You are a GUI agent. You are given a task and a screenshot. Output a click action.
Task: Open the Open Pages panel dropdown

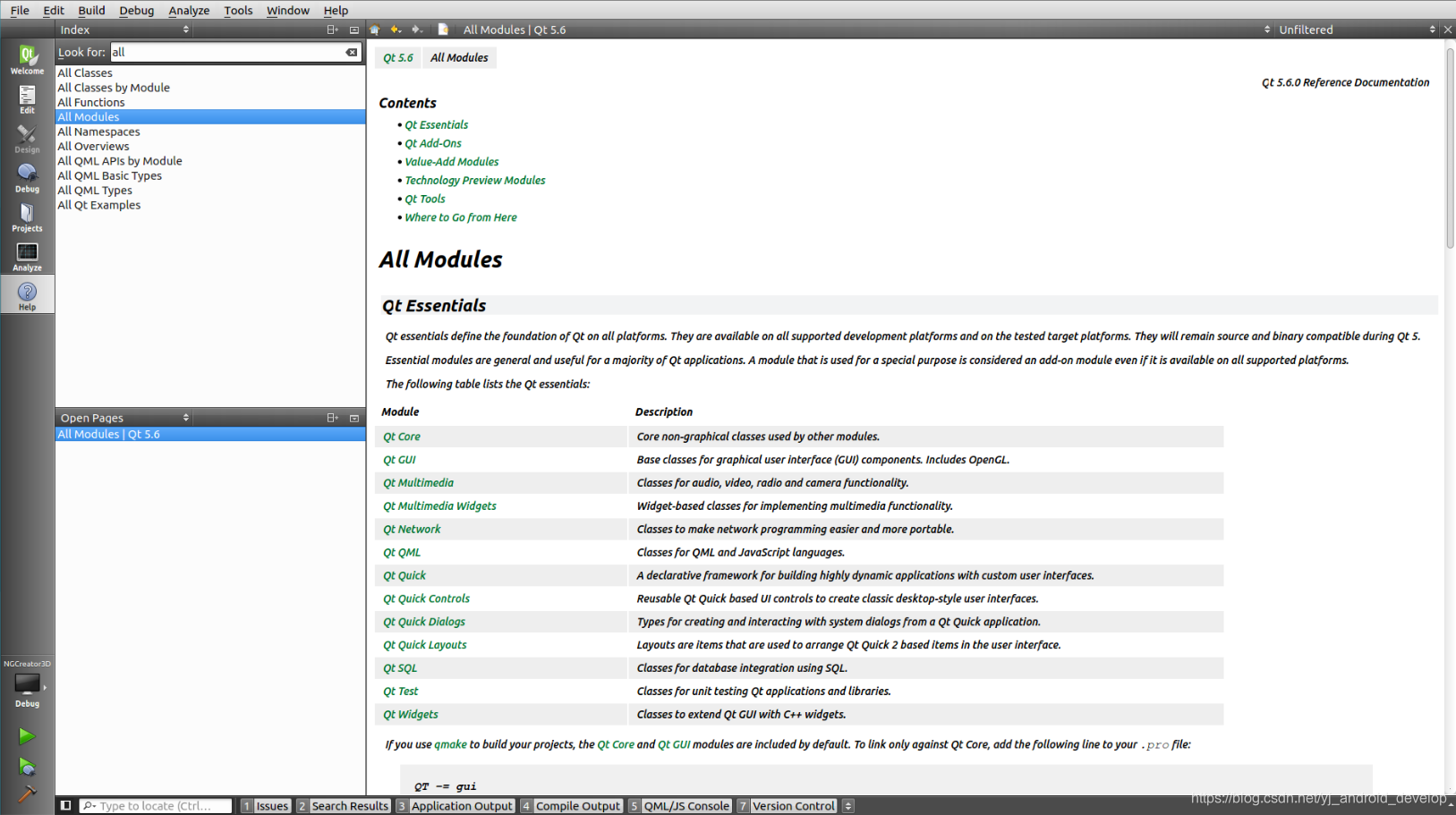[124, 418]
